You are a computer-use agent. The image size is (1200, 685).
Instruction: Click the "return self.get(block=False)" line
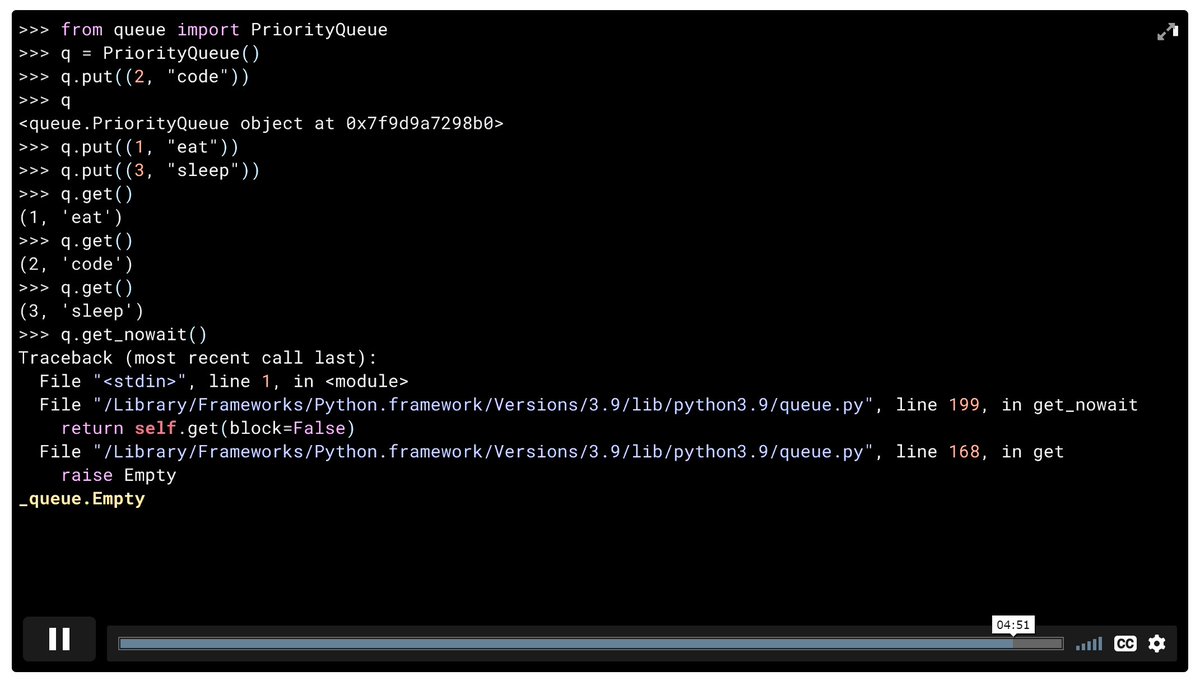(208, 428)
